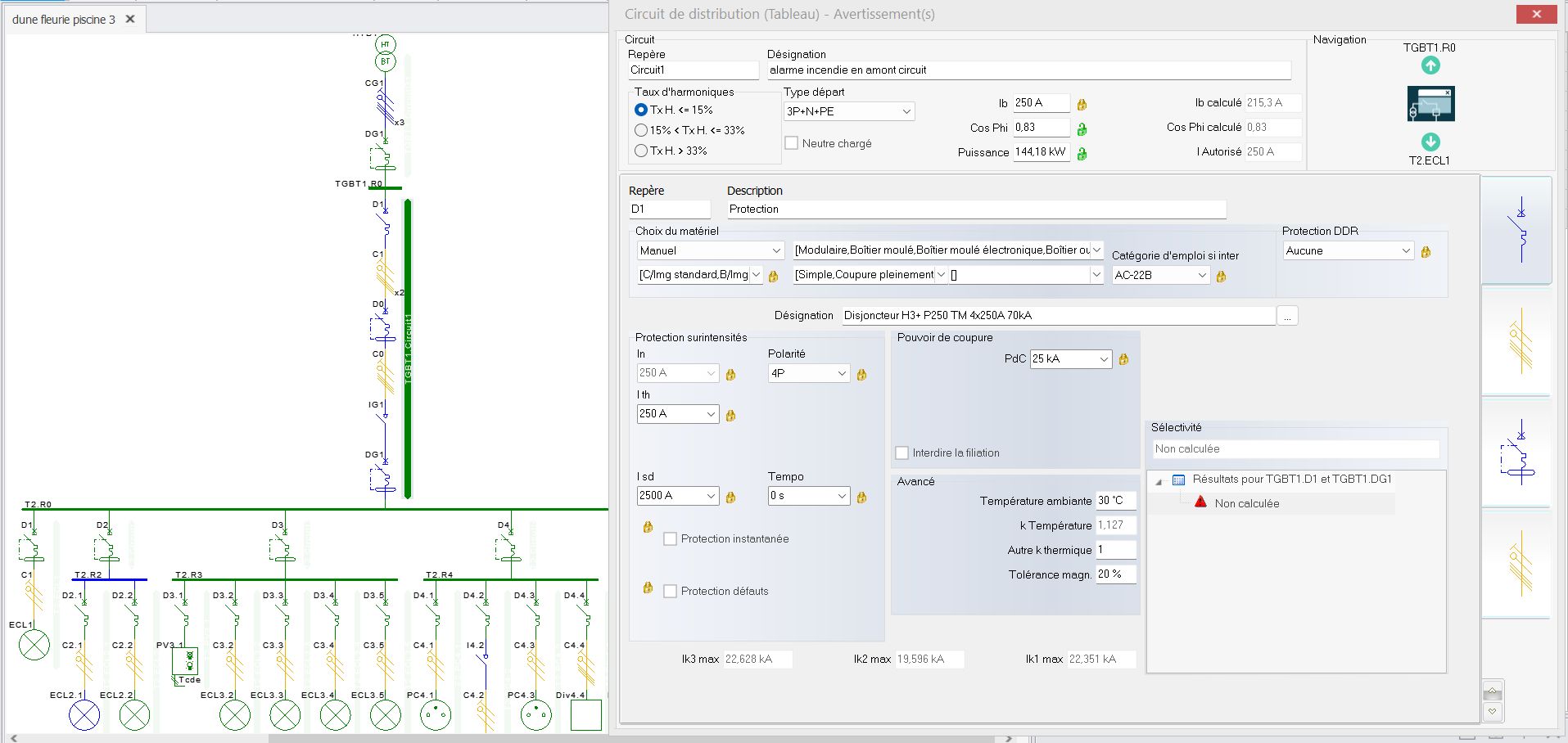Select 15% < Tx H. <= 33% option
Viewport: 1568px width, 743px height.
(x=641, y=130)
